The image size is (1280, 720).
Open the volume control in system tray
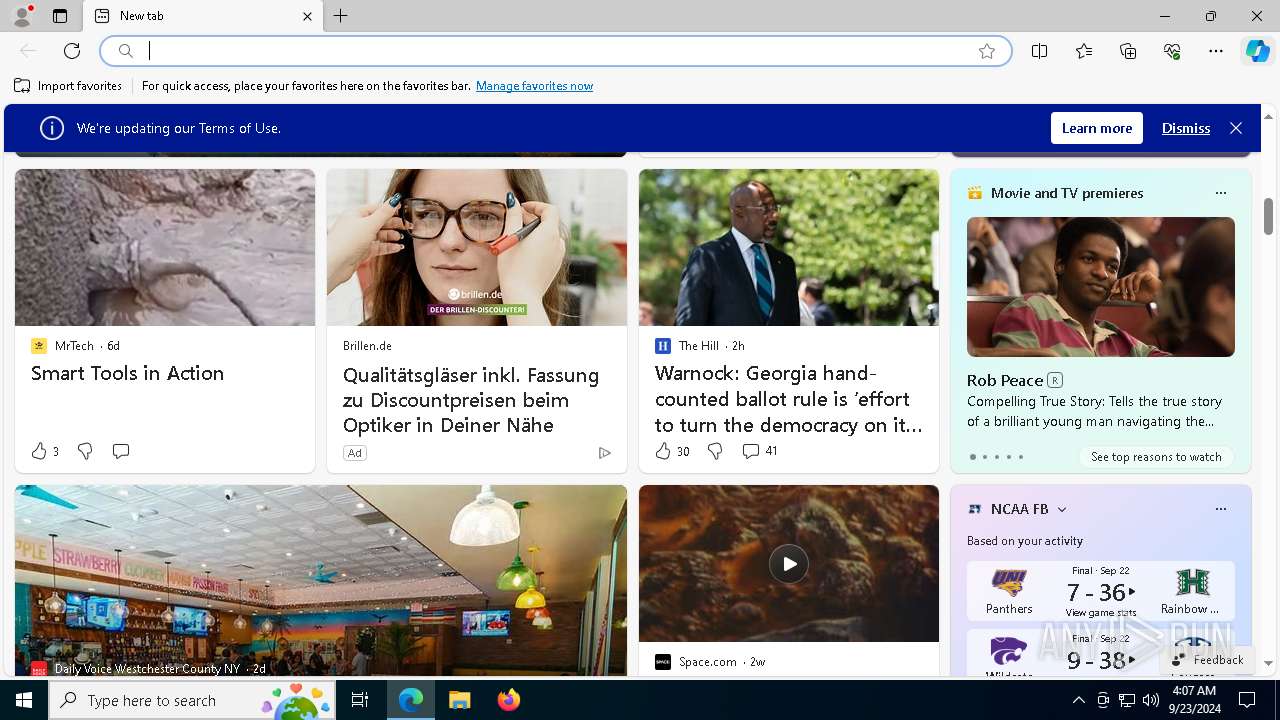click(x=1151, y=700)
